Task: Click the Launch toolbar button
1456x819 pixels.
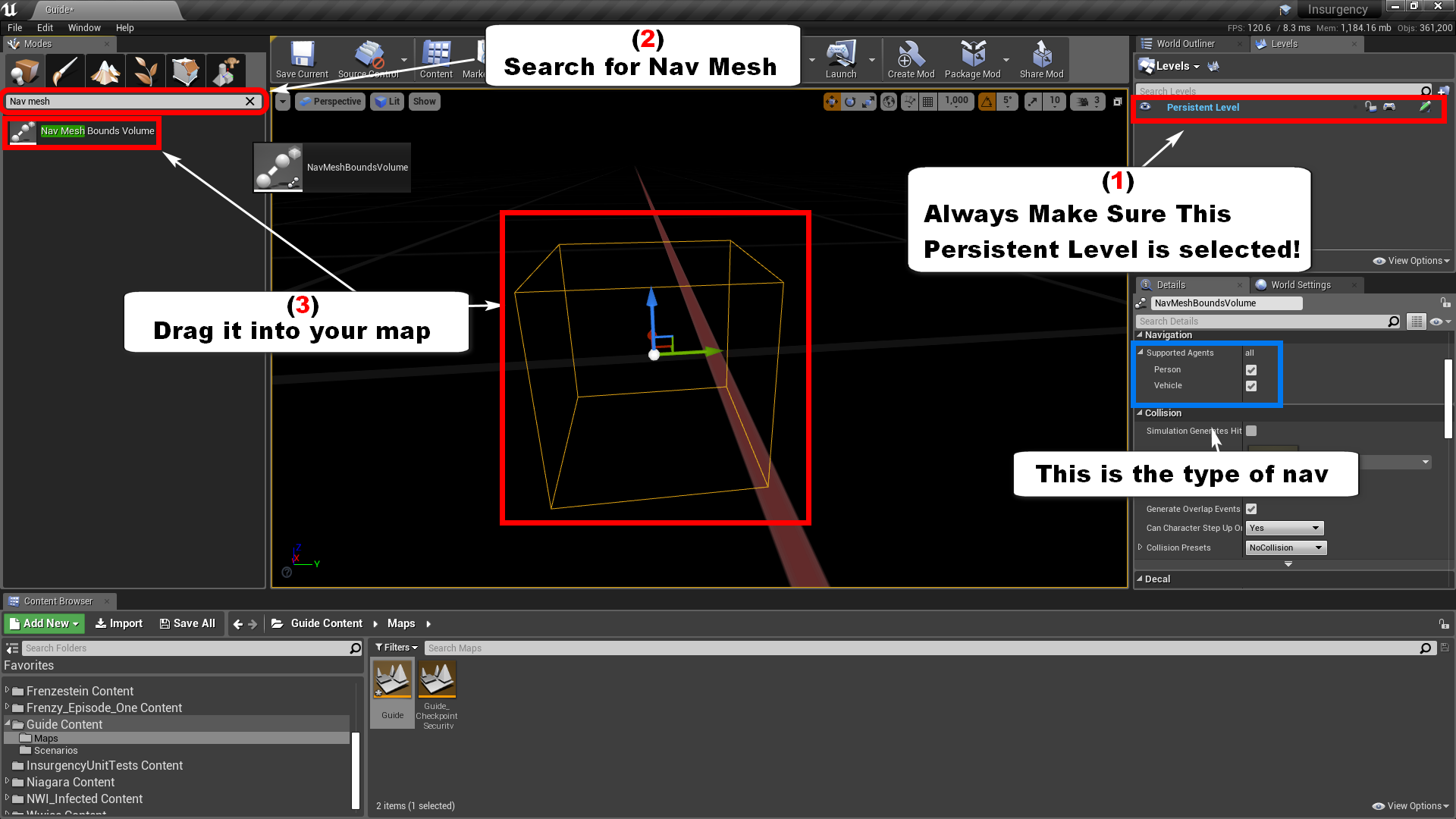Action: (x=841, y=60)
